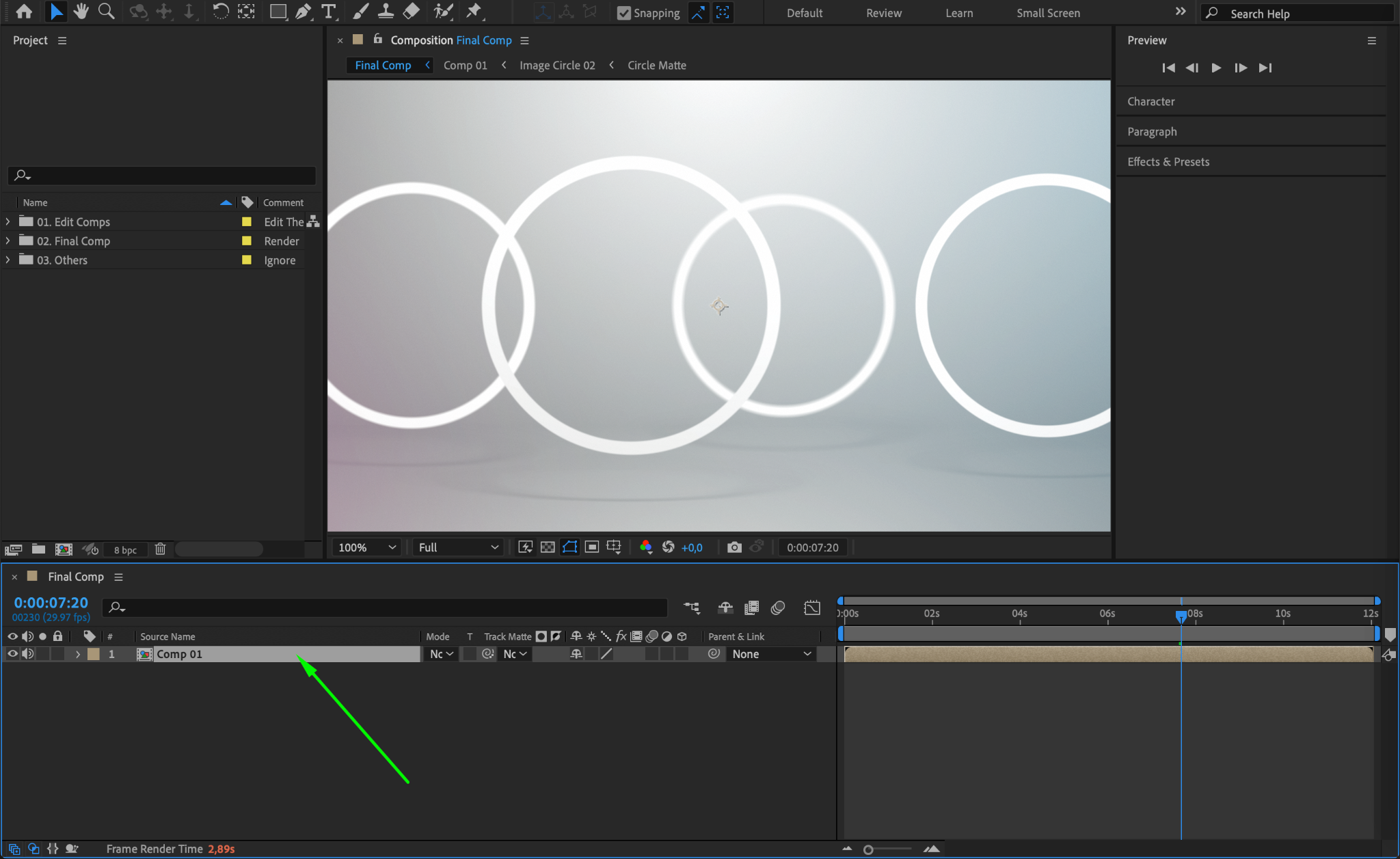The image size is (1400, 859).
Task: Switch to the Review workspace
Action: 883,13
